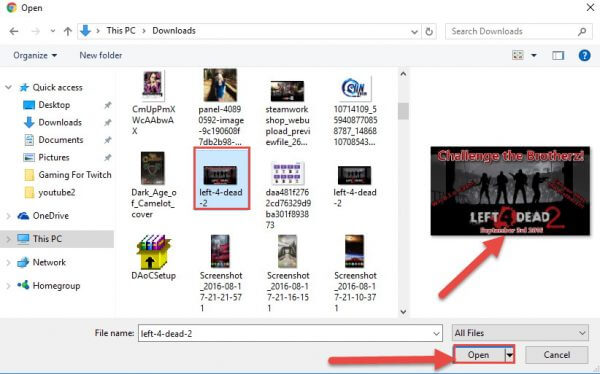Expand the Network tree node
Image resolution: width=600 pixels, height=374 pixels.
(8, 263)
